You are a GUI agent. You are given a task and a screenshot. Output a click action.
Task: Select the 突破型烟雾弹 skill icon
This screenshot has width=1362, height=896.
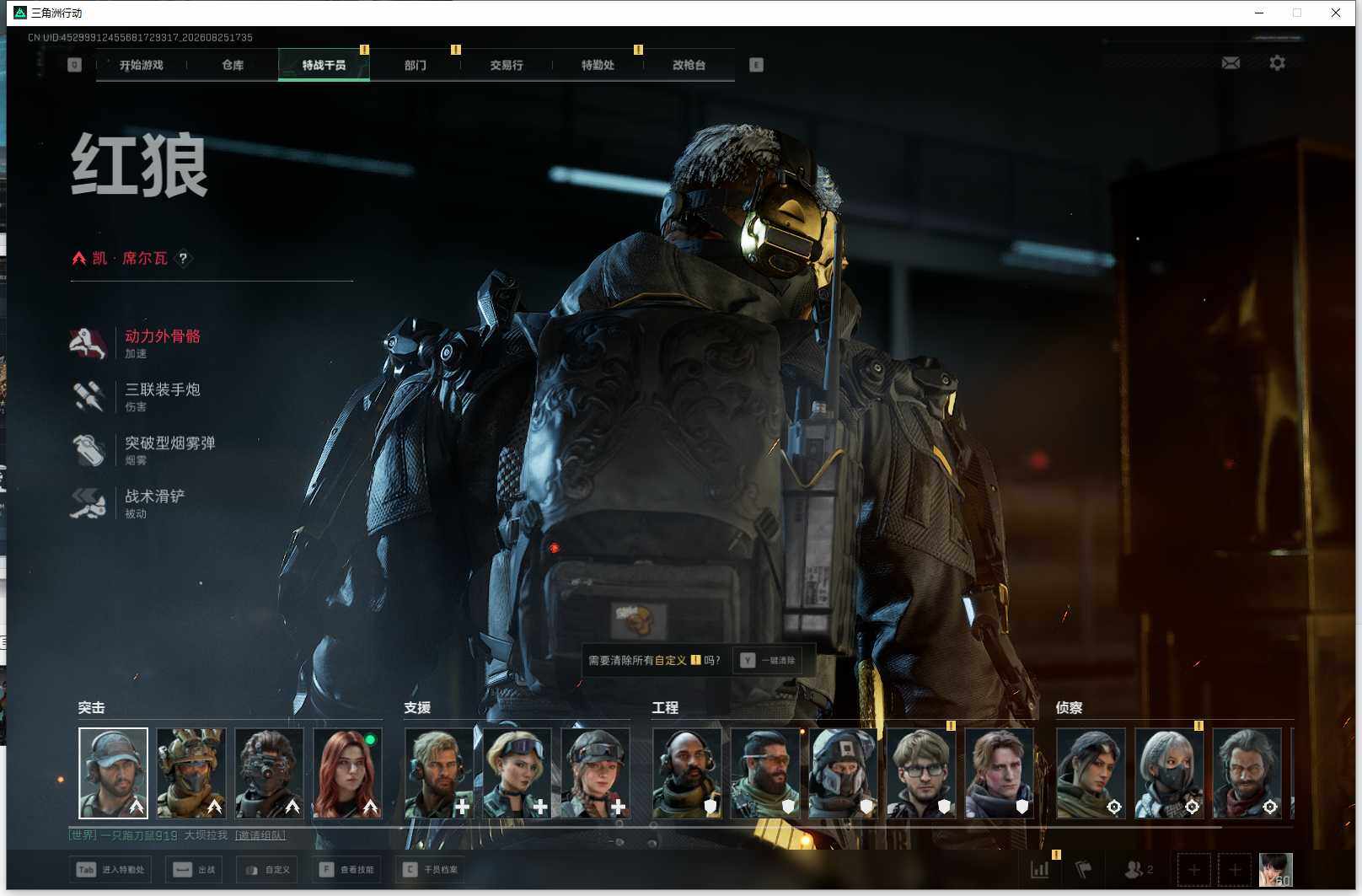point(88,449)
